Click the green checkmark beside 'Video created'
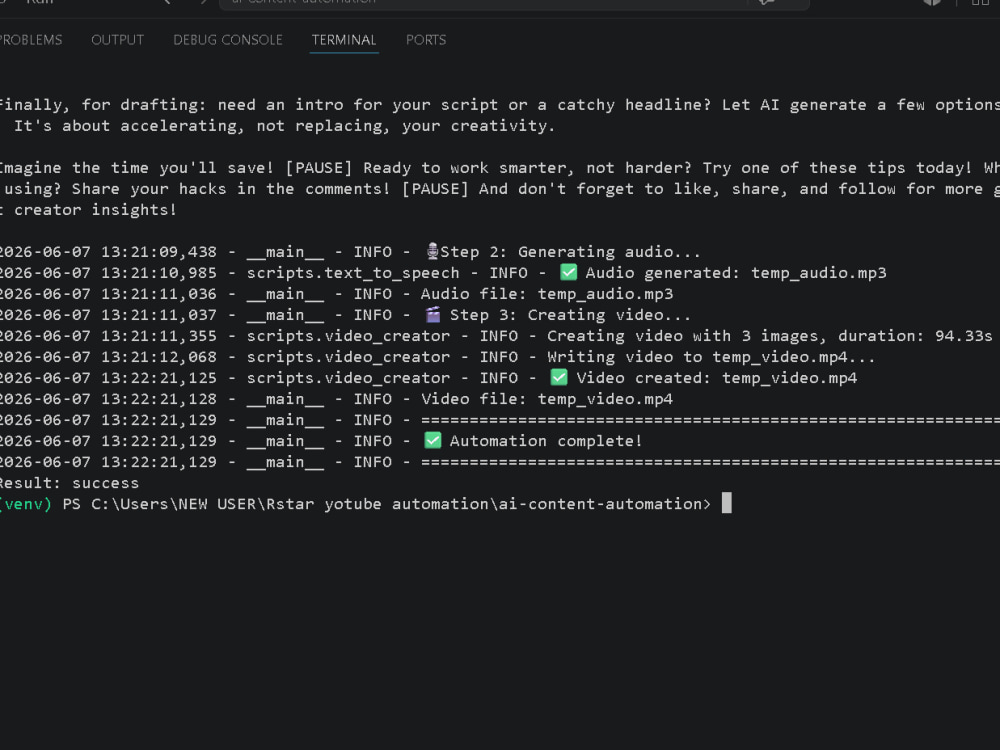Viewport: 1000px width, 750px height. click(x=559, y=378)
